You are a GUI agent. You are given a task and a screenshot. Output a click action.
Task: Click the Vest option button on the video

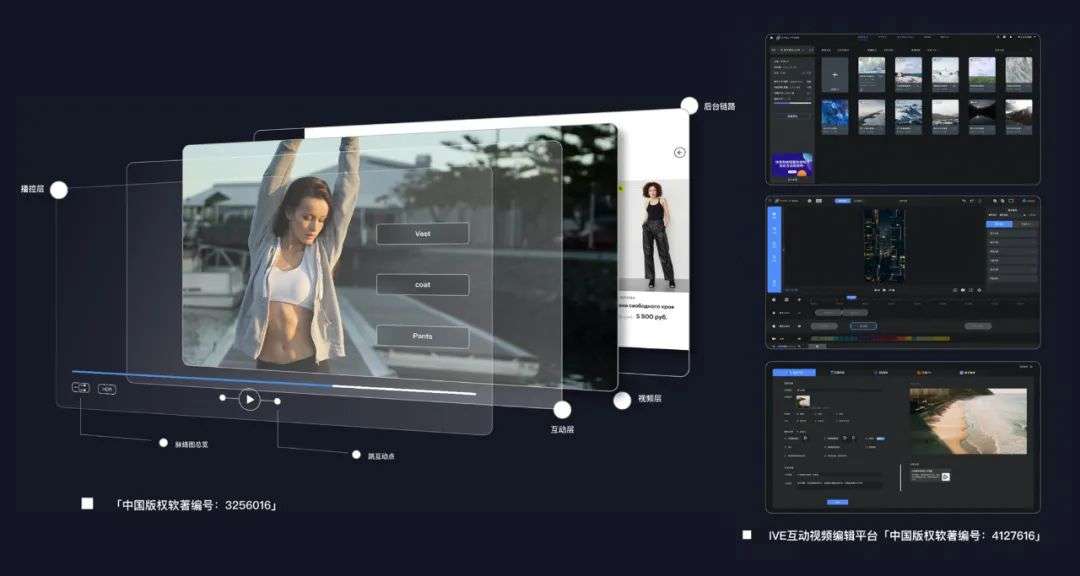click(422, 234)
